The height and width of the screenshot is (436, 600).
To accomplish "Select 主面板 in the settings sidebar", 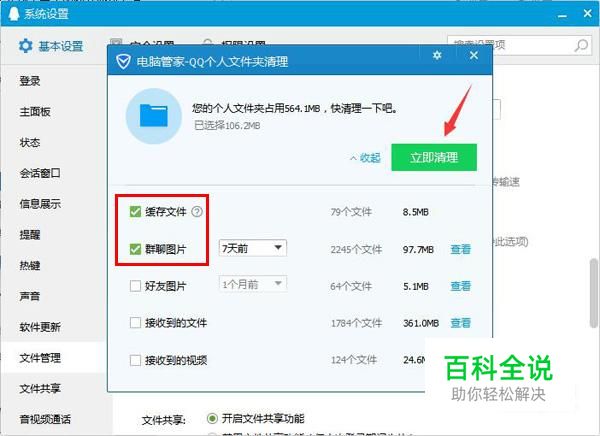I will [x=35, y=111].
